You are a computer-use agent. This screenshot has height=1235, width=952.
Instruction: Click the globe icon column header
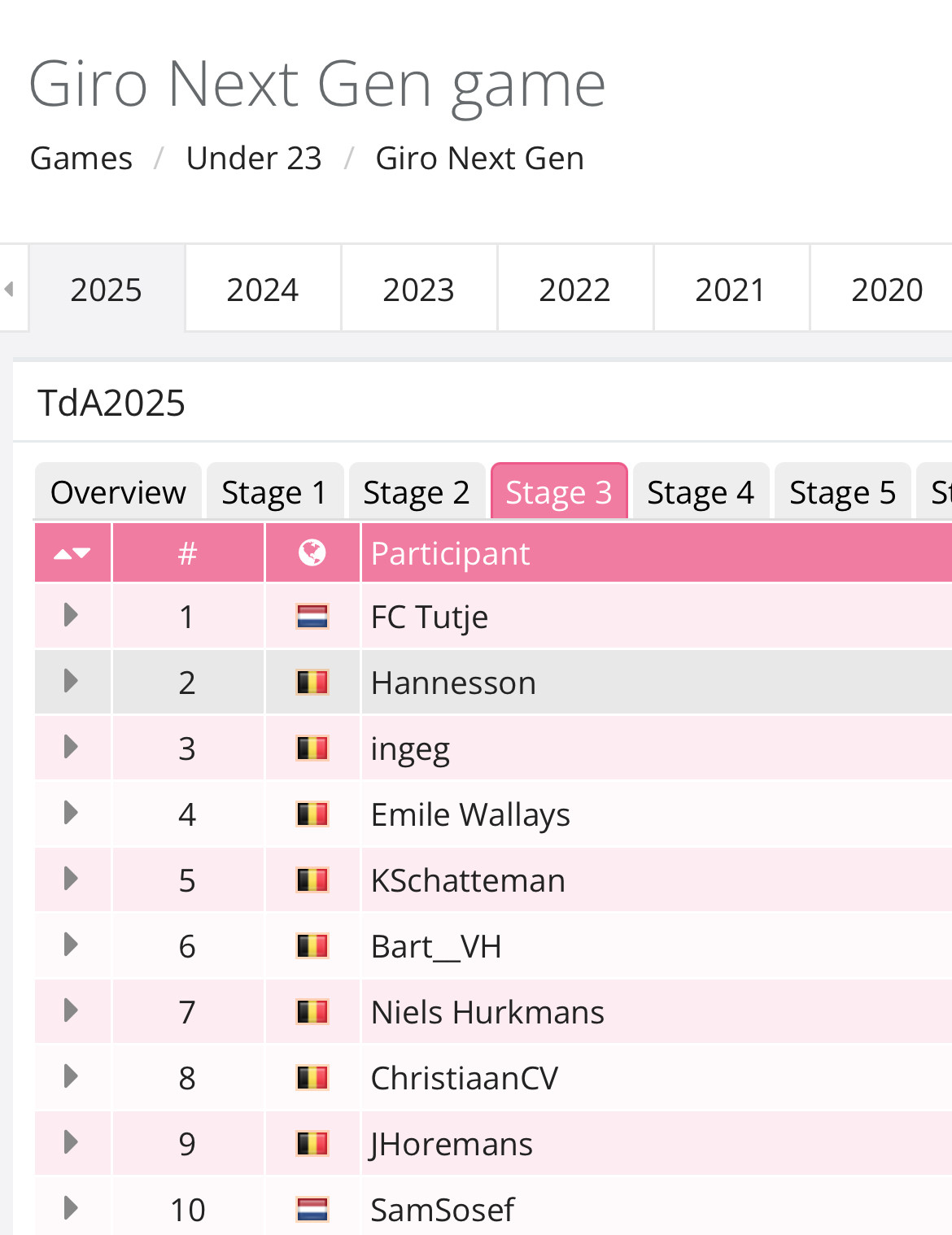[312, 553]
